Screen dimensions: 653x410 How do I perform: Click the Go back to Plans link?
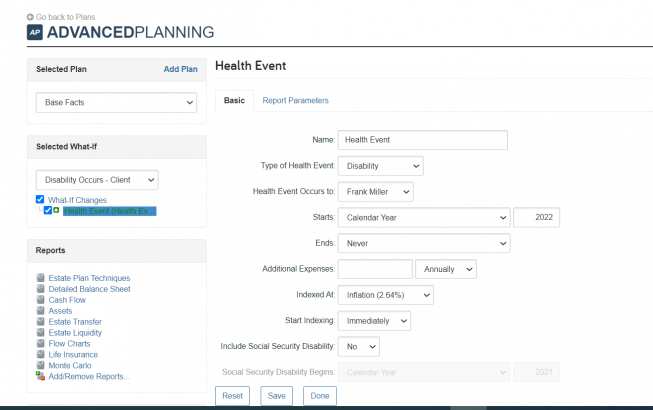coord(65,17)
